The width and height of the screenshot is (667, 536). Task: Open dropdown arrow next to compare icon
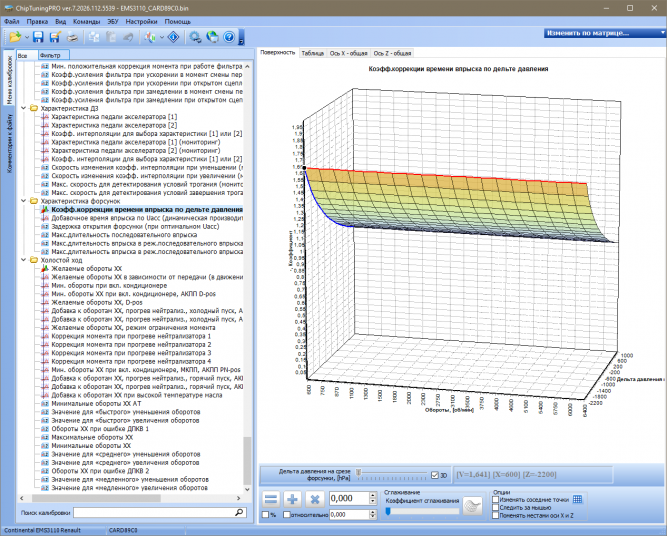[162, 38]
